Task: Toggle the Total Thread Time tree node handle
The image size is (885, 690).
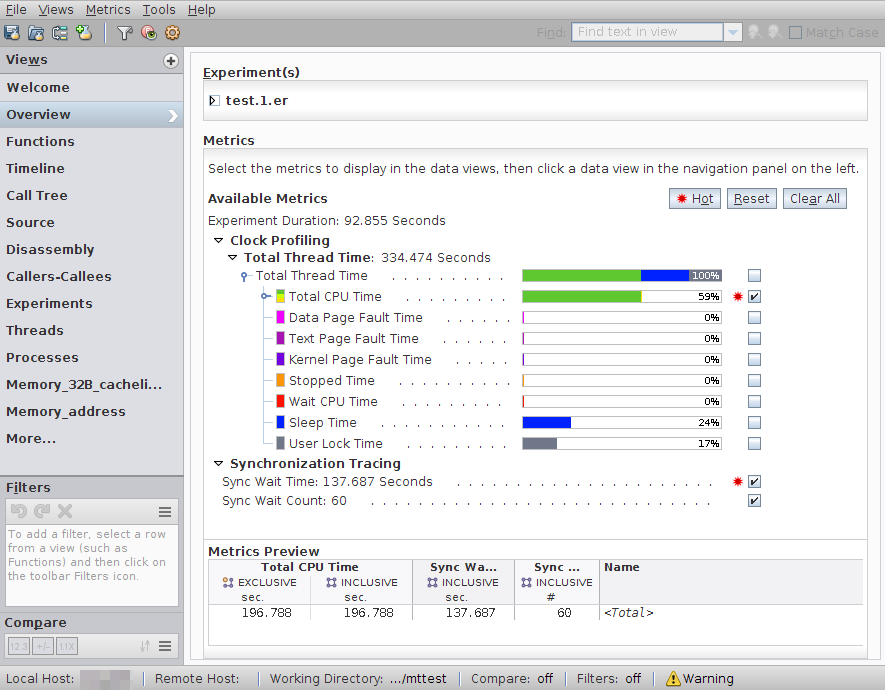Action: point(244,276)
